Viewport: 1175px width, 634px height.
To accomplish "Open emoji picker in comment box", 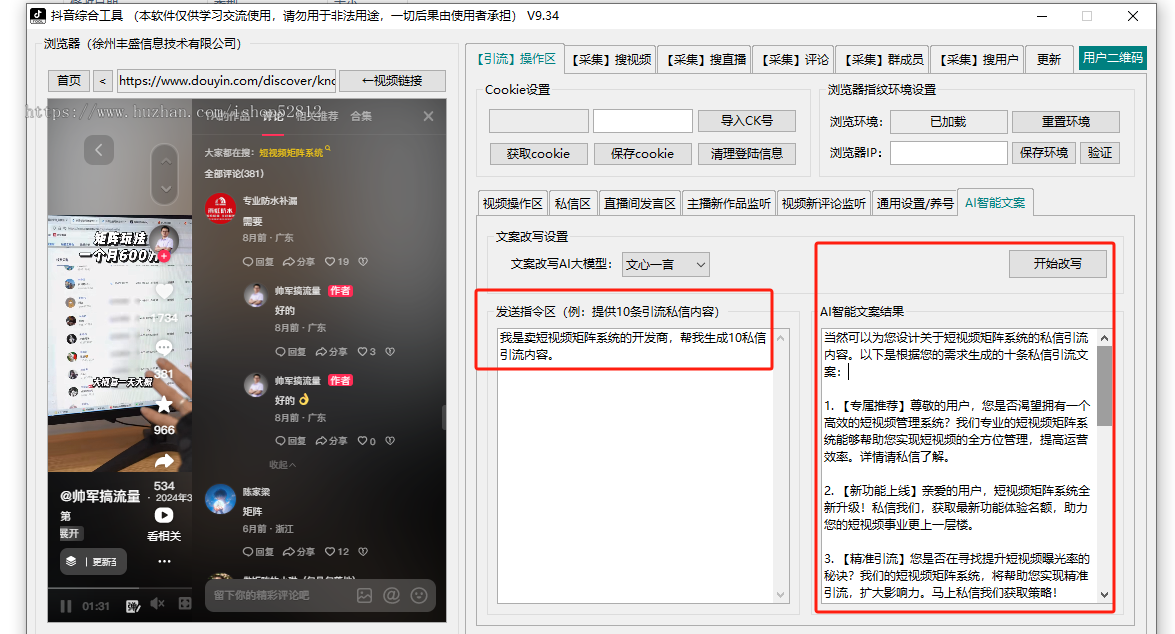I will tap(419, 595).
